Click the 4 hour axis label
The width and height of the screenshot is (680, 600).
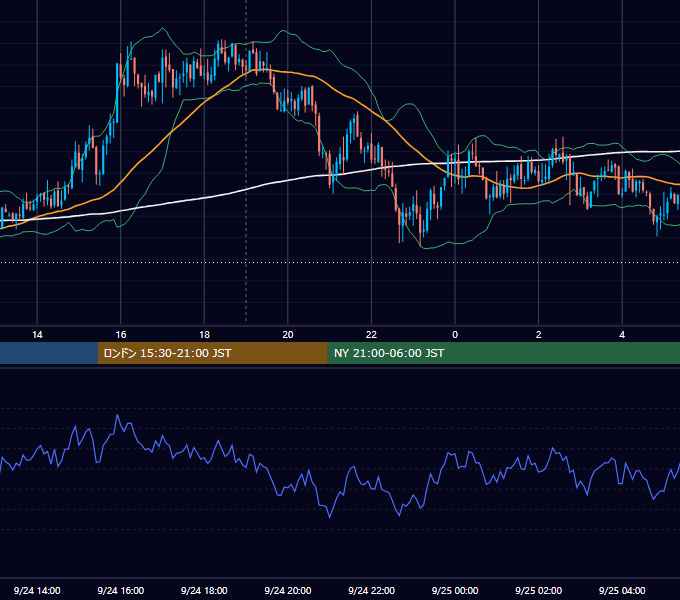pyautogui.click(x=622, y=335)
